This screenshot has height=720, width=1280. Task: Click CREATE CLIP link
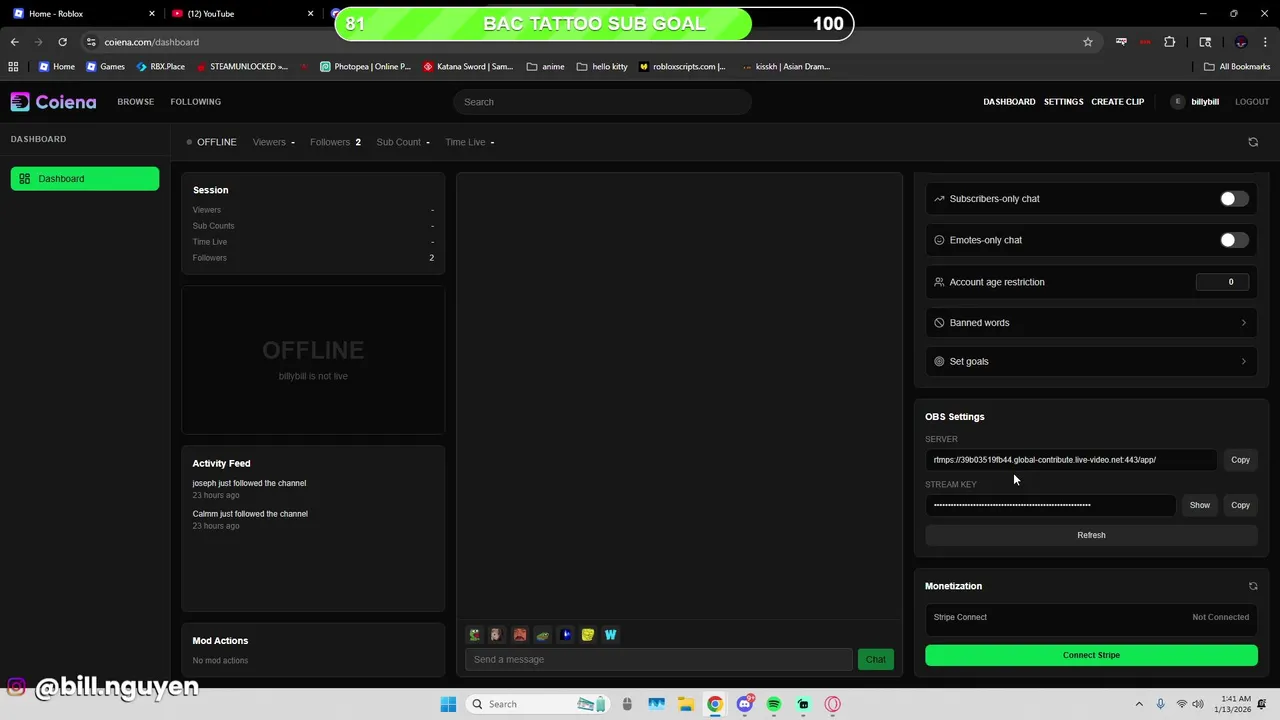(x=1117, y=102)
